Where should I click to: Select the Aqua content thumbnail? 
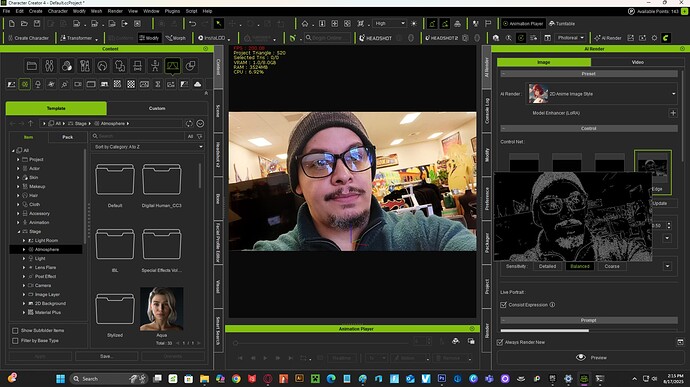click(161, 309)
